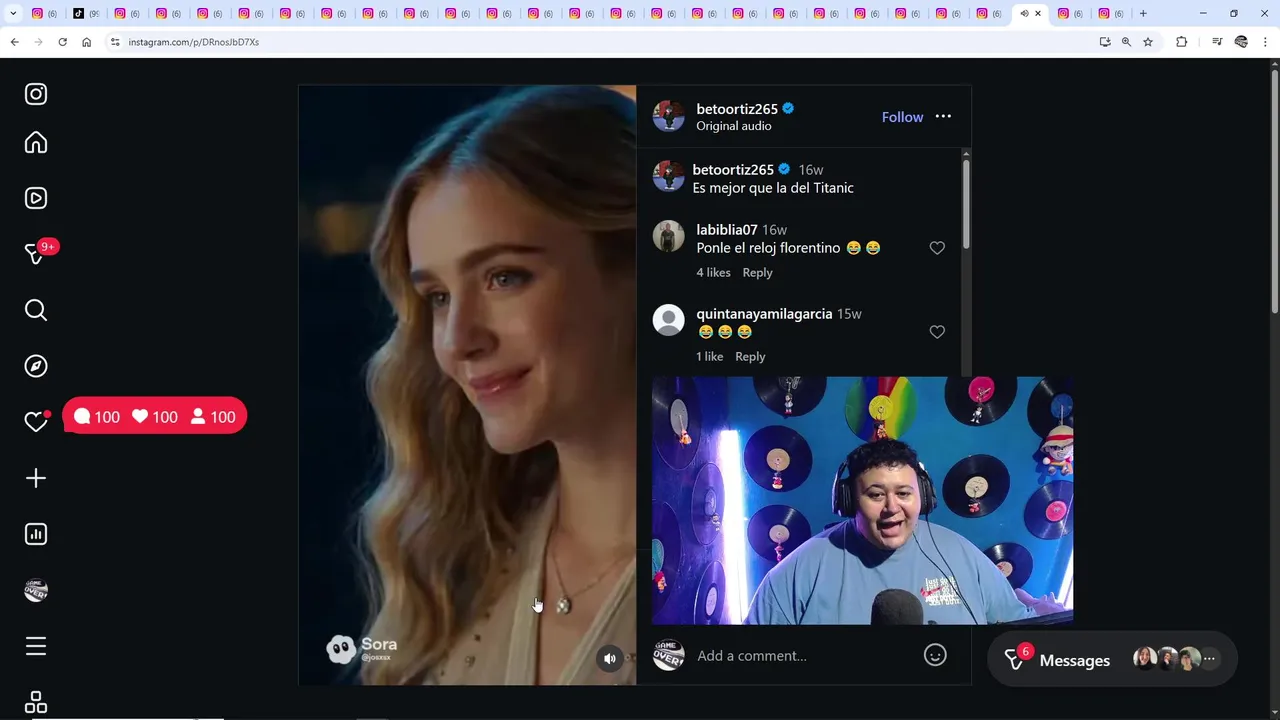Open profile avatar in sidebar

pos(36,590)
